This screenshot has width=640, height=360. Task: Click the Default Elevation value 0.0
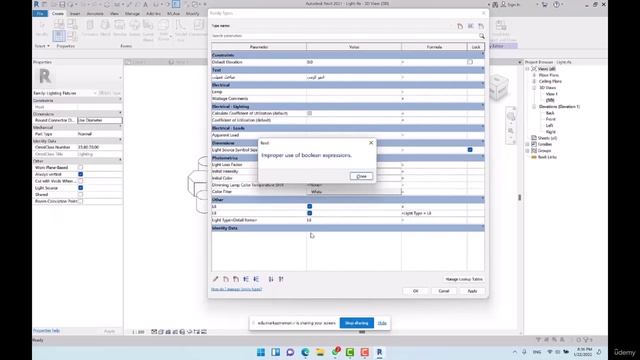310,62
